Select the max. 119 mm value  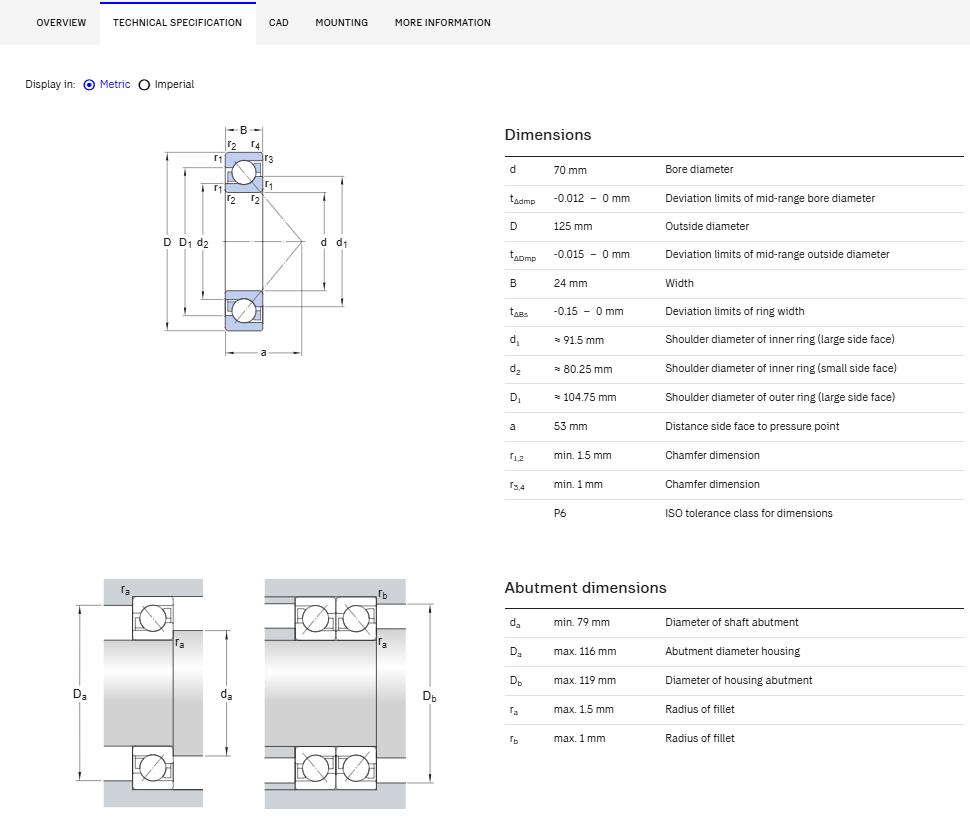pyautogui.click(x=585, y=681)
